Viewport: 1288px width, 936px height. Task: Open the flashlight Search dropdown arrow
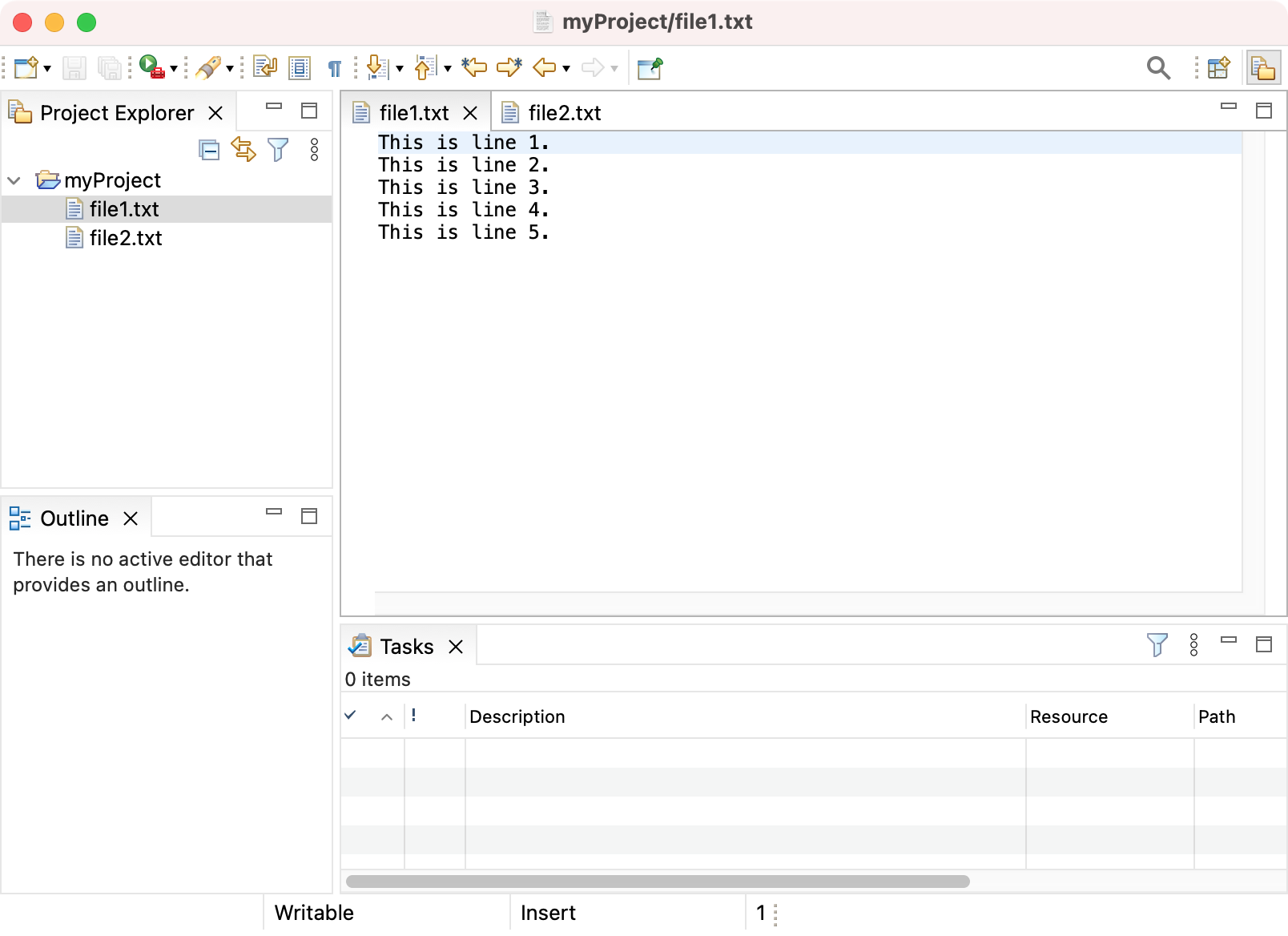[230, 69]
